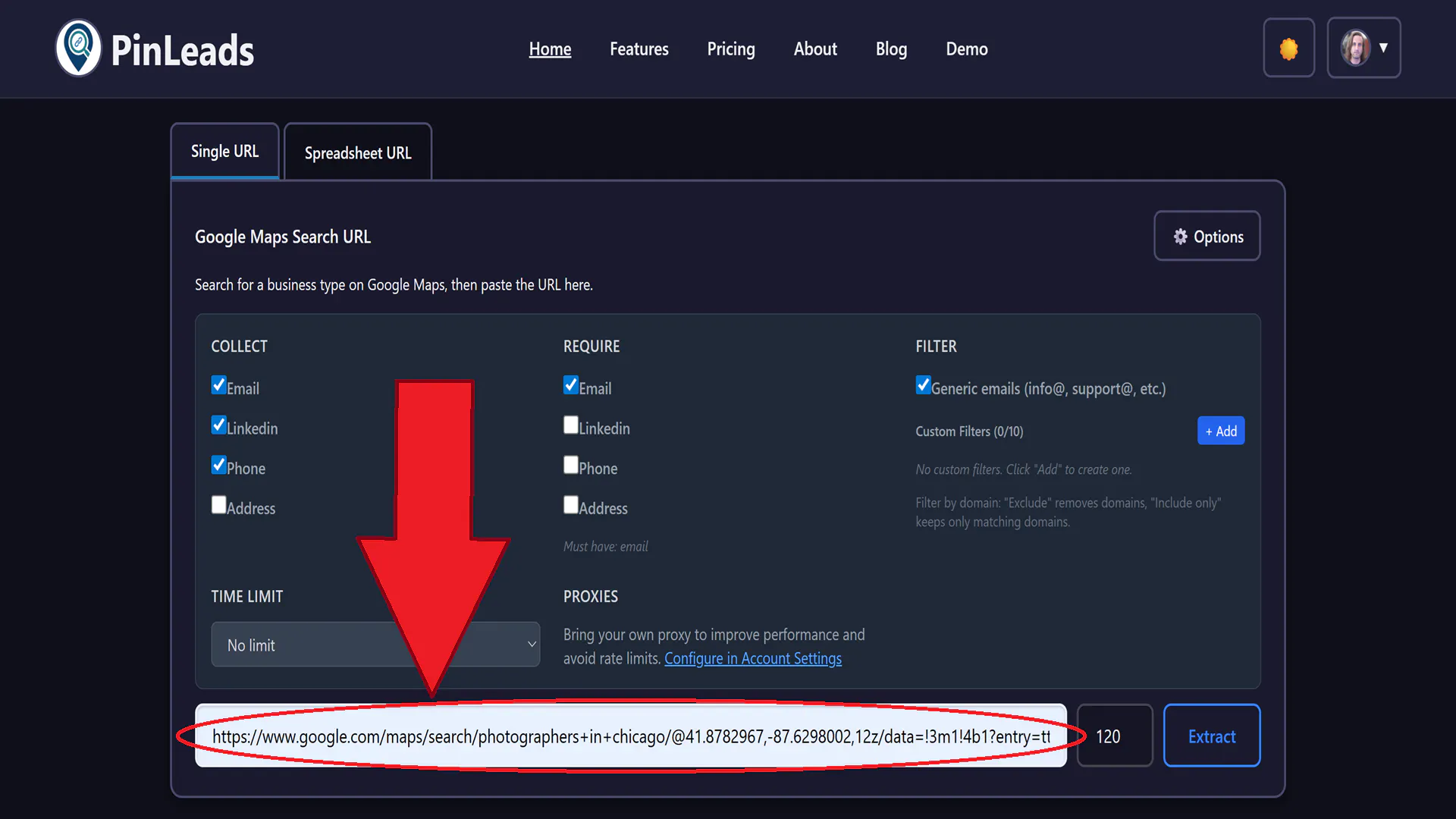This screenshot has width=1456, height=819.
Task: Uncheck Require Email checkbox
Action: (571, 385)
